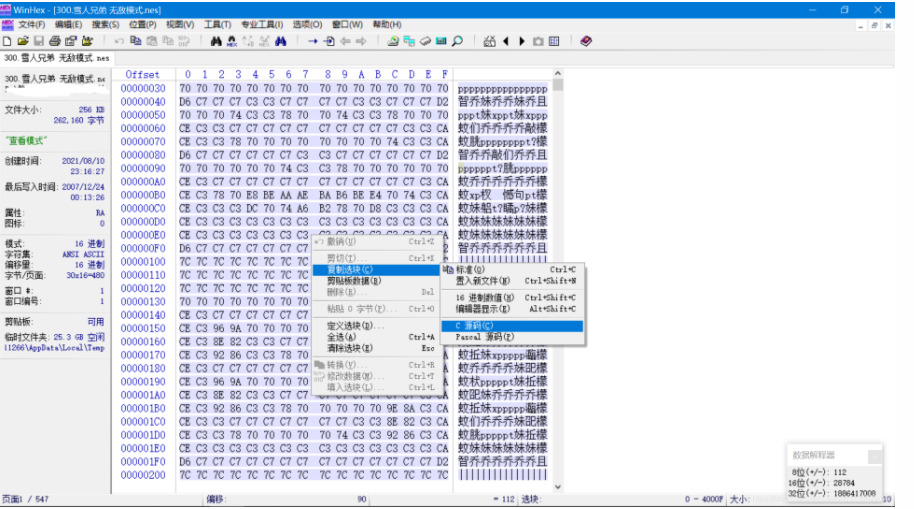Click the 临时文件夹 free space entry
This screenshot has height=509, width=914.
point(54,337)
